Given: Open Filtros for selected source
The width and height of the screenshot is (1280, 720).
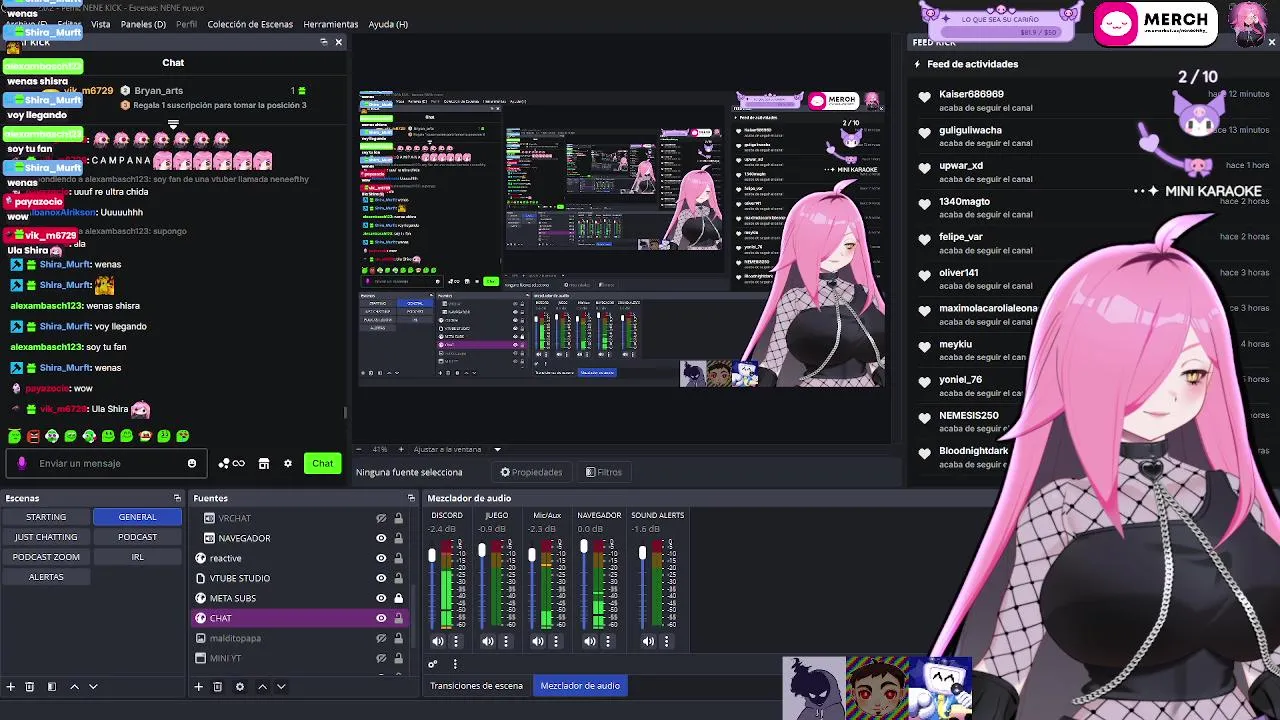Looking at the screenshot, I should pyautogui.click(x=603, y=472).
